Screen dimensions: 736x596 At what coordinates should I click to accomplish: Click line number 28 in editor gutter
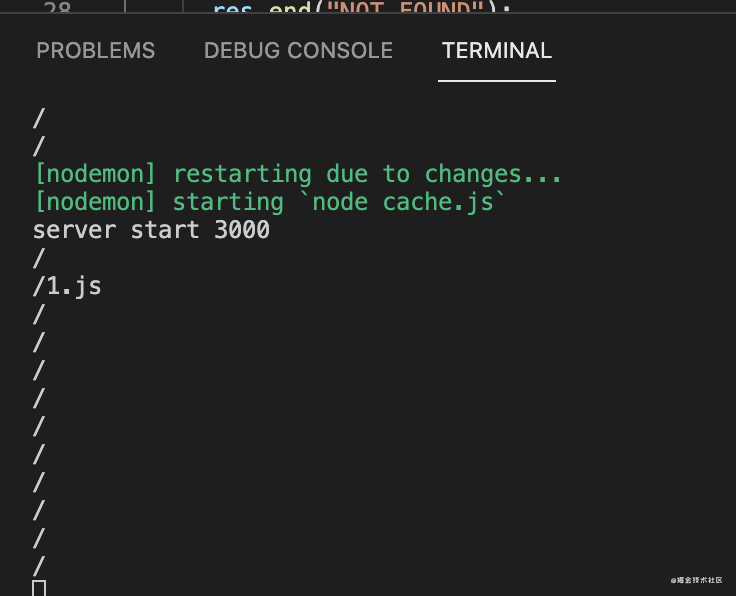tap(57, 7)
